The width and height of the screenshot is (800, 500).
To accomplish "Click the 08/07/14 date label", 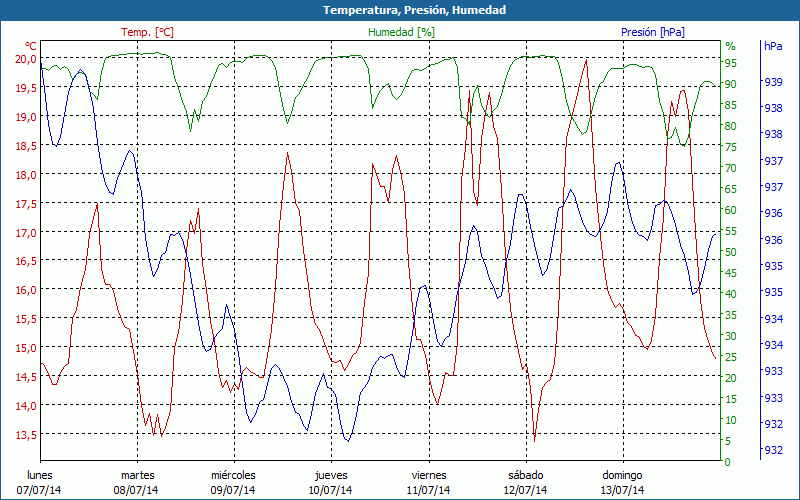I will point(137,490).
